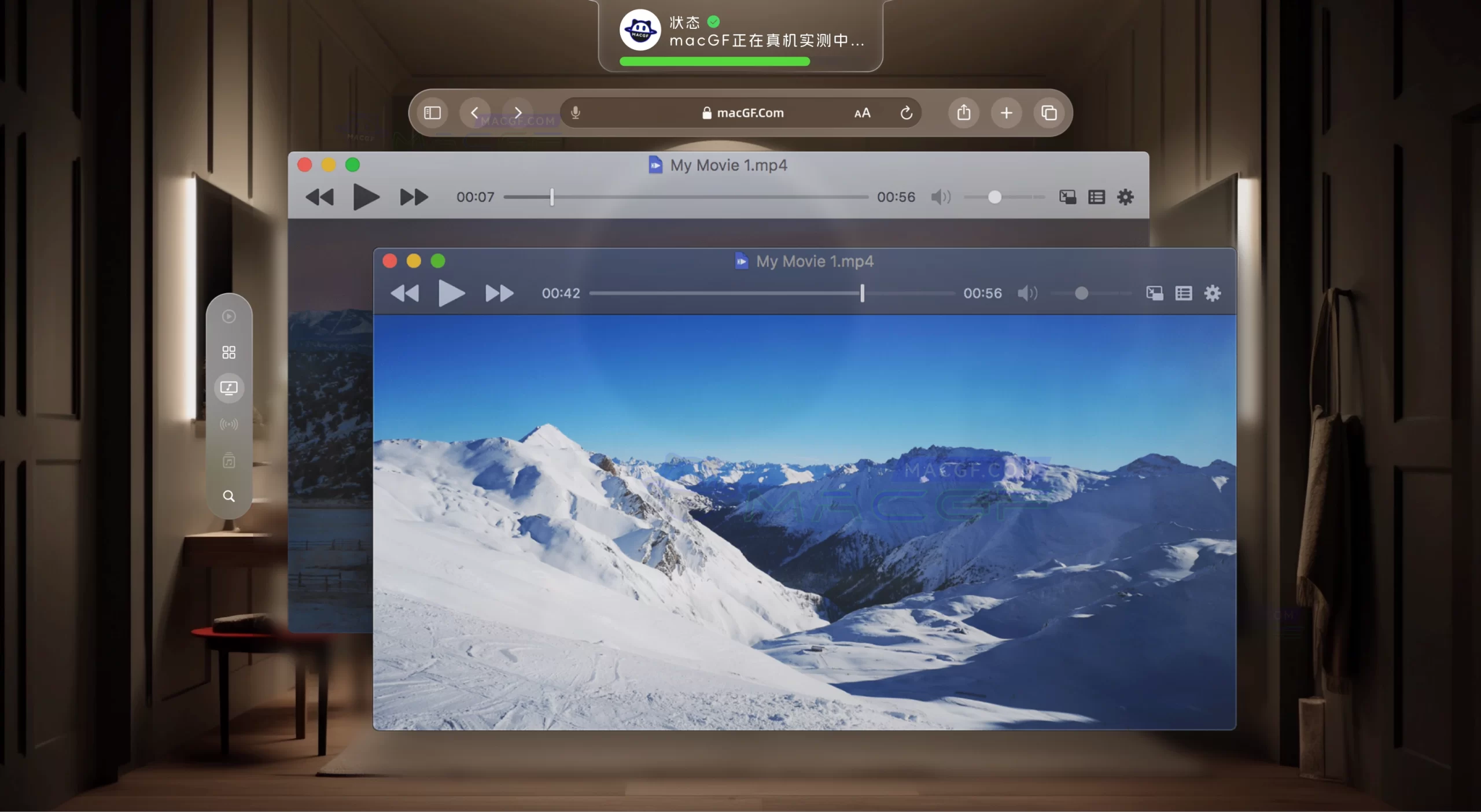Toggle Picture-in-Picture in the back player window
The width and height of the screenshot is (1481, 812).
1068,197
